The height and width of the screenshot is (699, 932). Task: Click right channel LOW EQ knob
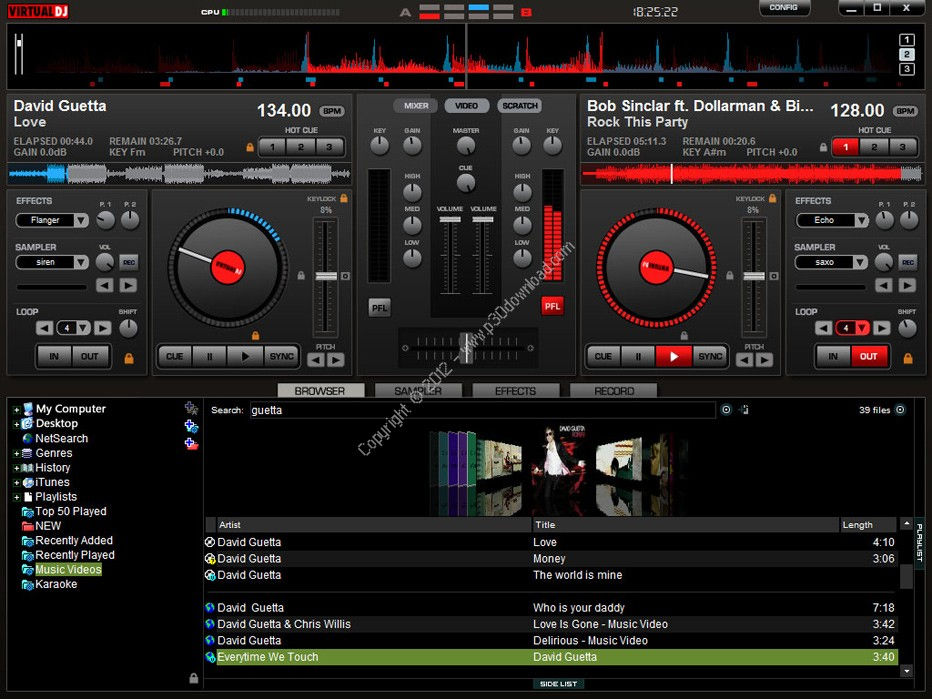[x=522, y=258]
